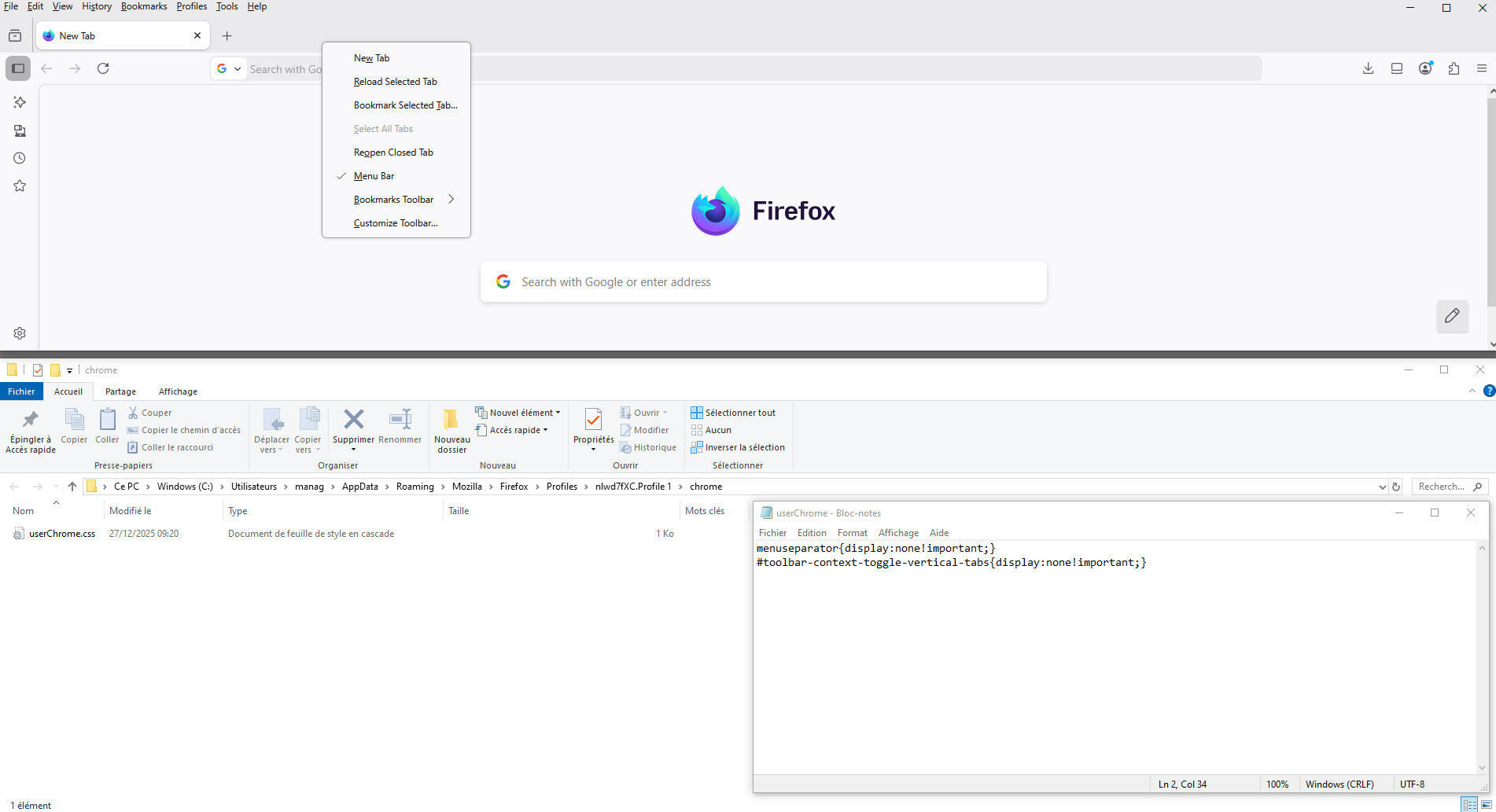Open Tools menu in Firefox menu bar
The image size is (1496, 812).
227,6
